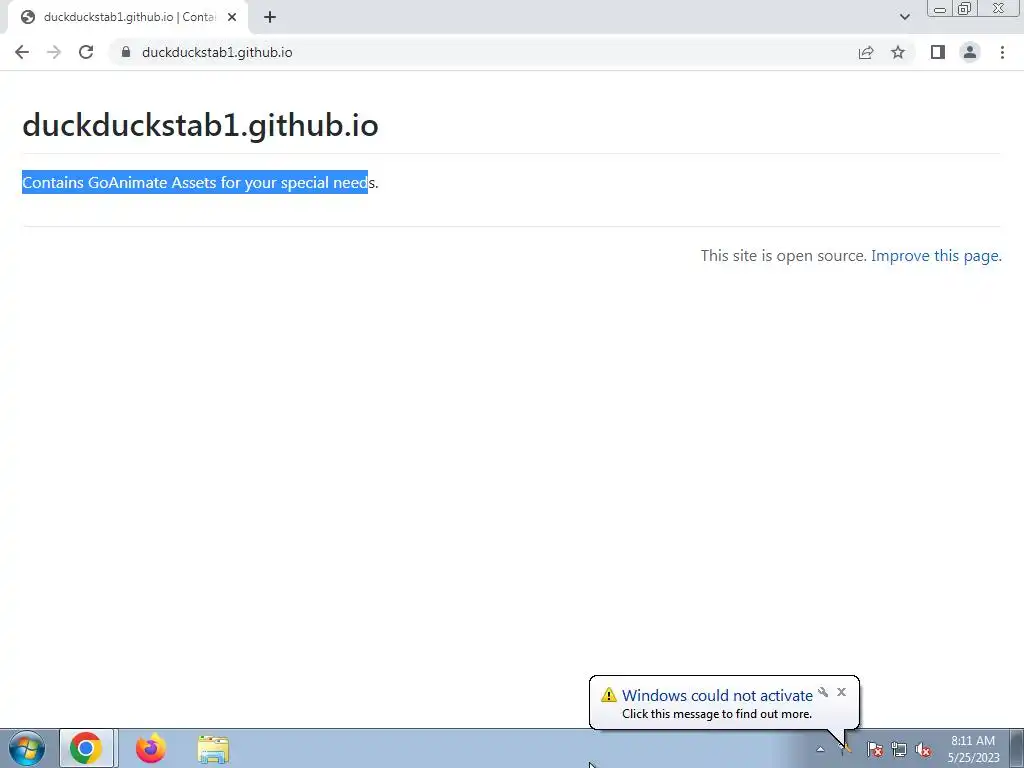The width and height of the screenshot is (1024, 768).
Task: Click 'Click this message to find out more.'
Action: (716, 714)
